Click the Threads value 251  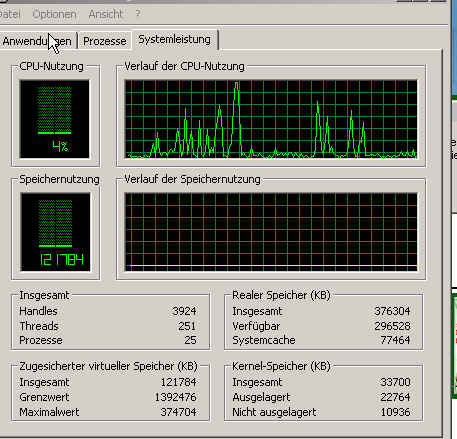(x=187, y=326)
